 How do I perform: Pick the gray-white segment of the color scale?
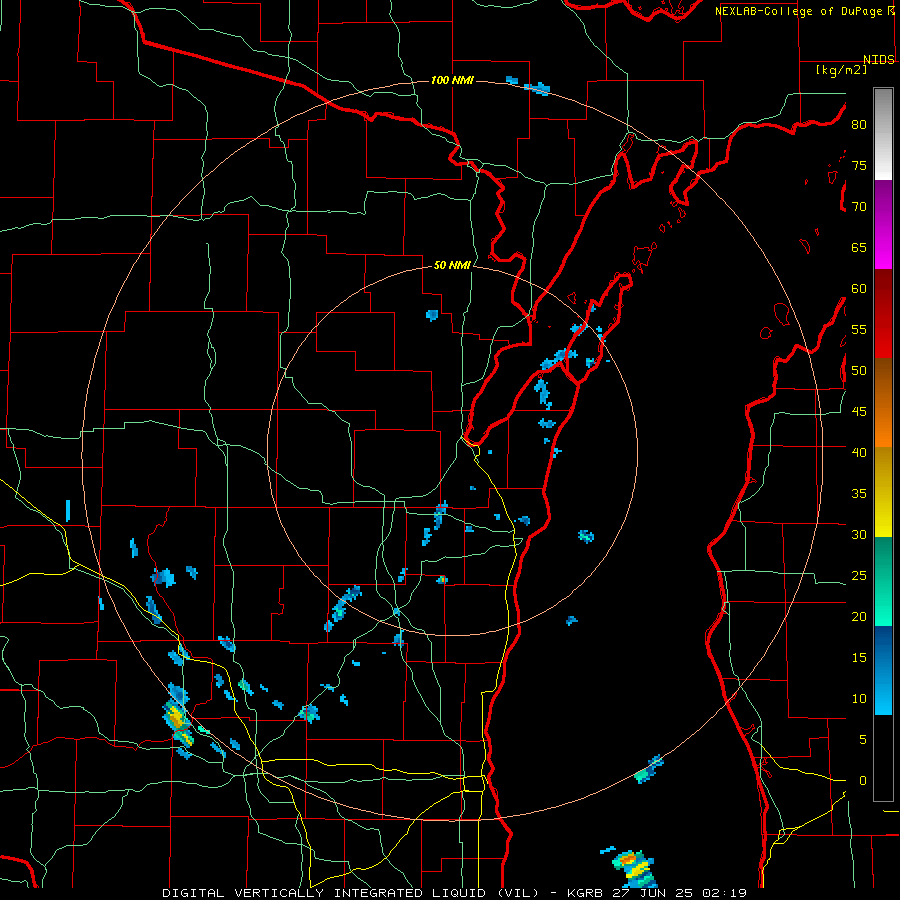coord(883,134)
